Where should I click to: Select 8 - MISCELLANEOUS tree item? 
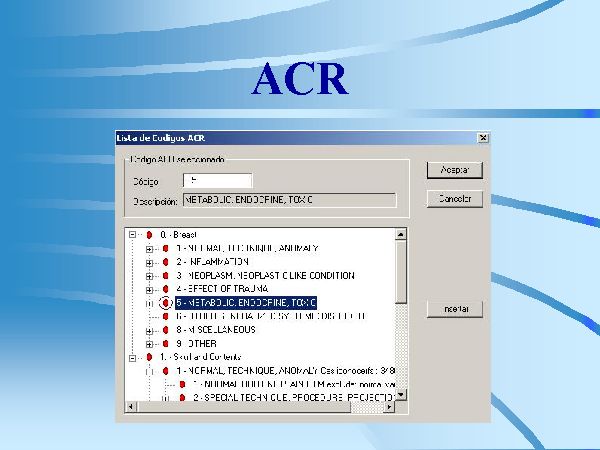(215, 329)
